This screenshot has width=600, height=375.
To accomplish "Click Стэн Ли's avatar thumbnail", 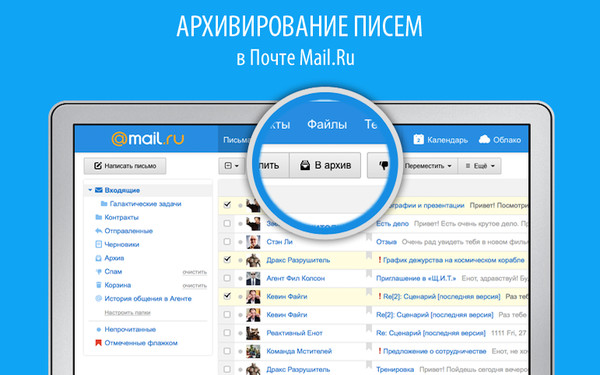I will tap(253, 242).
